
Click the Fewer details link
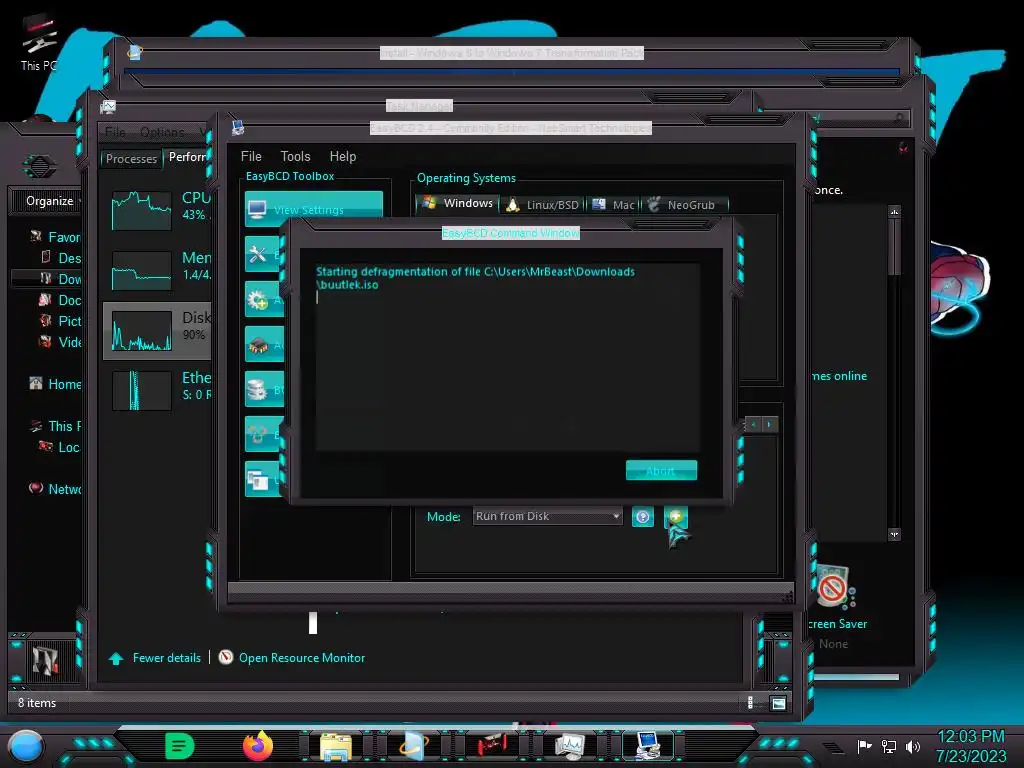(167, 658)
